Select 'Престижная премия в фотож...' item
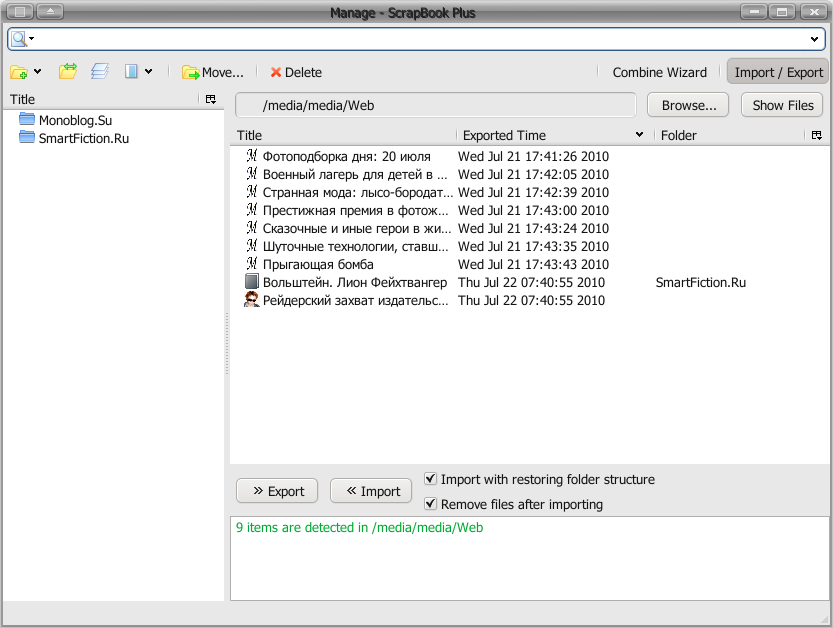The image size is (833, 628). coord(355,210)
